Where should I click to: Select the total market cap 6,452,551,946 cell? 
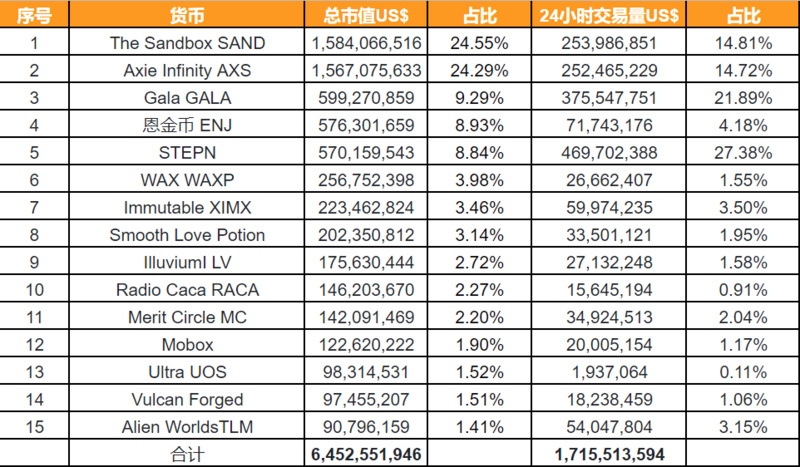pos(367,454)
